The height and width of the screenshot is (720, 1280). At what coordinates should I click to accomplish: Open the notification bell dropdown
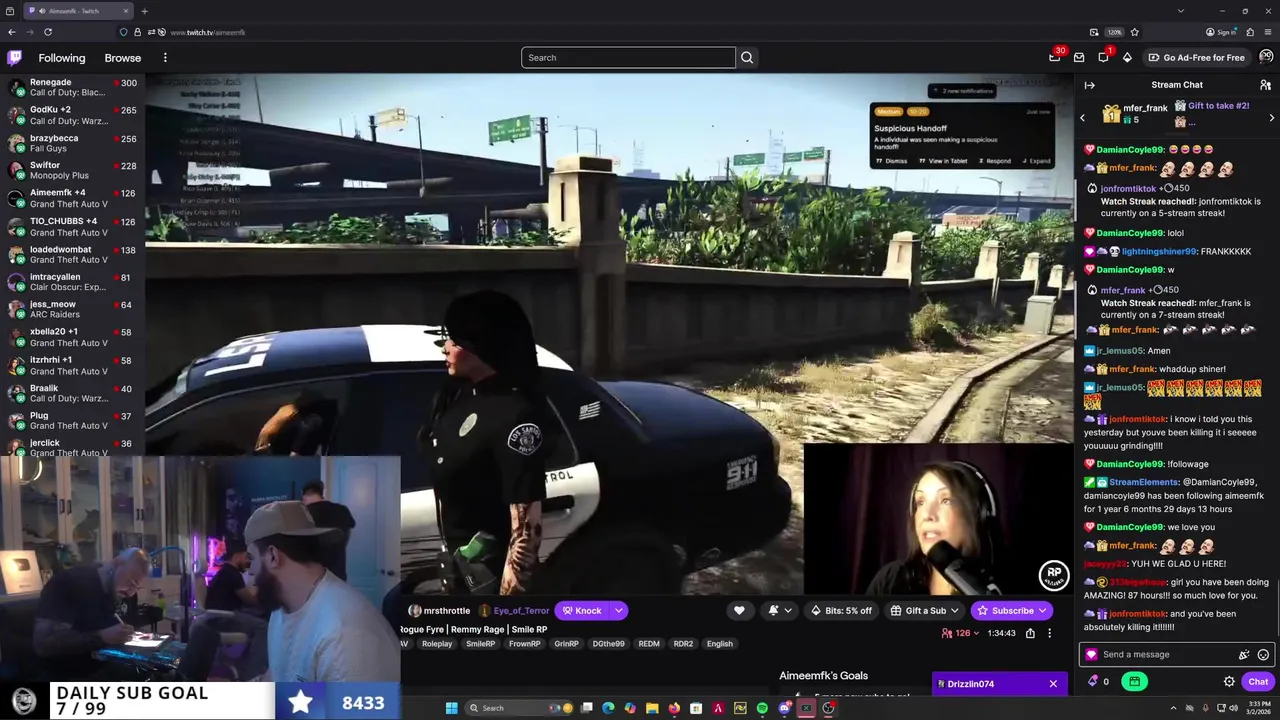click(x=780, y=611)
